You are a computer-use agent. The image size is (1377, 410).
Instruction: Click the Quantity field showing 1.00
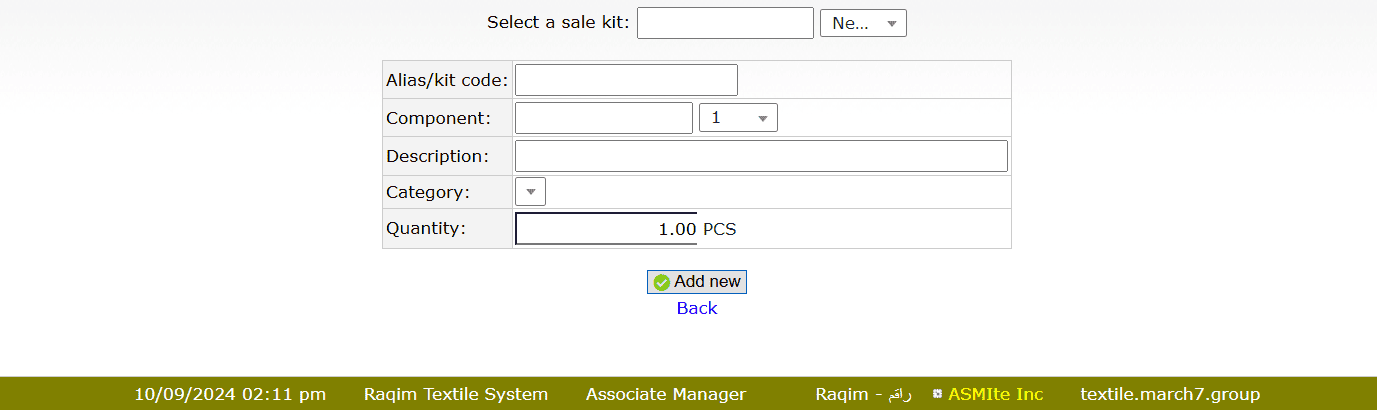[x=606, y=229]
